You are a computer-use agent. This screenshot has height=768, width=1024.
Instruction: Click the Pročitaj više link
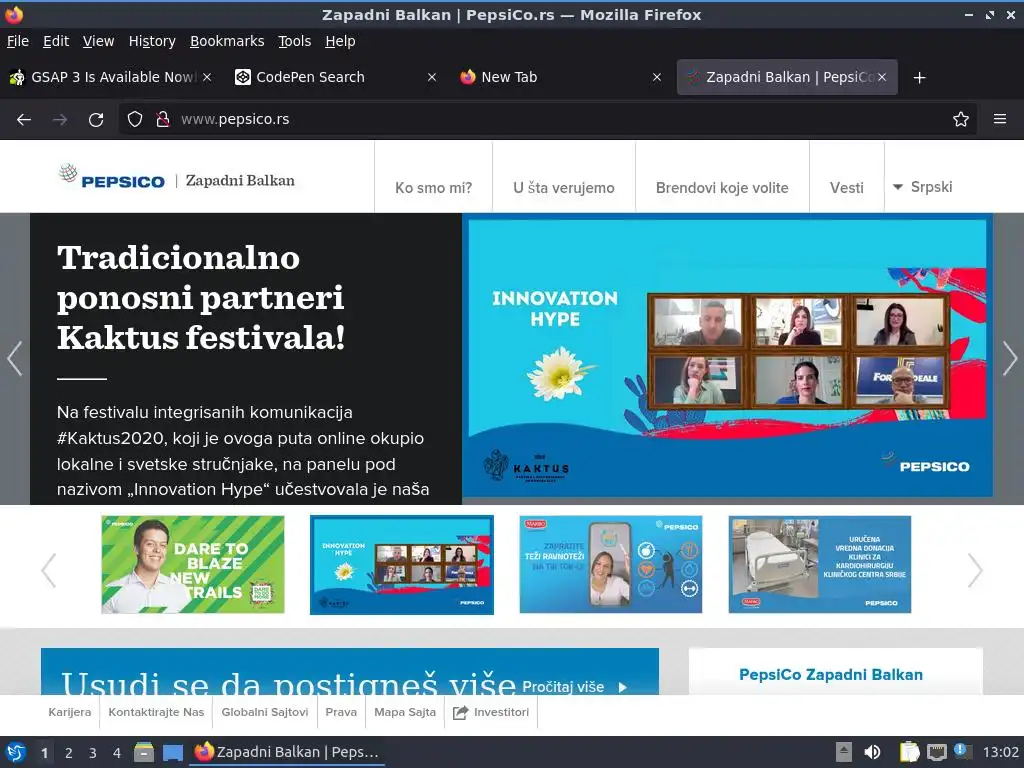574,686
